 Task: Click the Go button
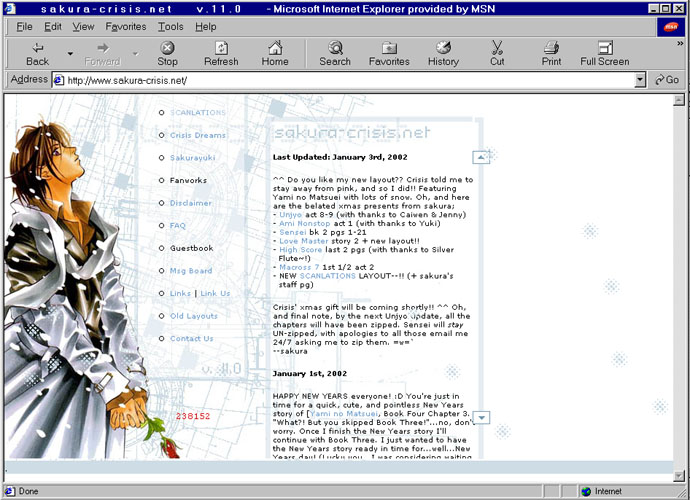tap(667, 80)
